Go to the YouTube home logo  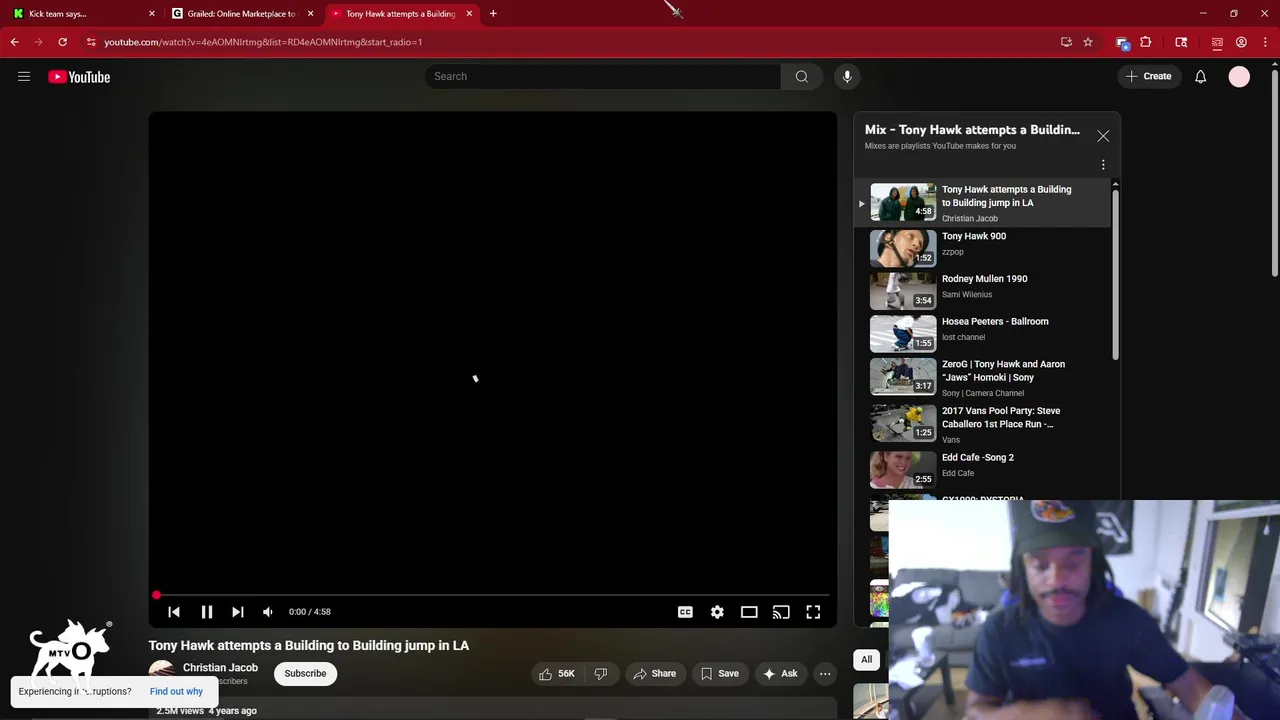(x=79, y=77)
